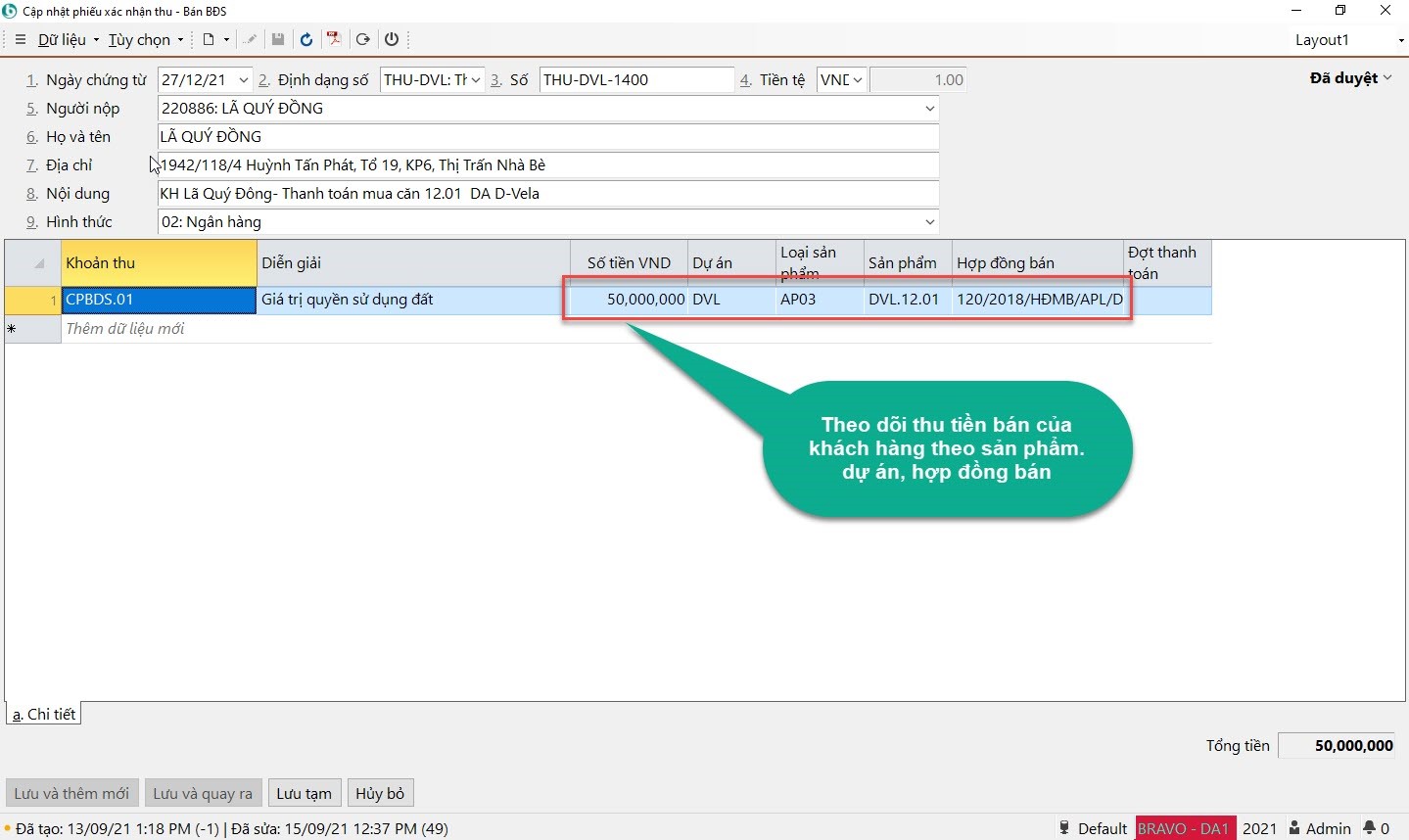Click the Khoản thu column header
1409x840 pixels.
tap(159, 263)
